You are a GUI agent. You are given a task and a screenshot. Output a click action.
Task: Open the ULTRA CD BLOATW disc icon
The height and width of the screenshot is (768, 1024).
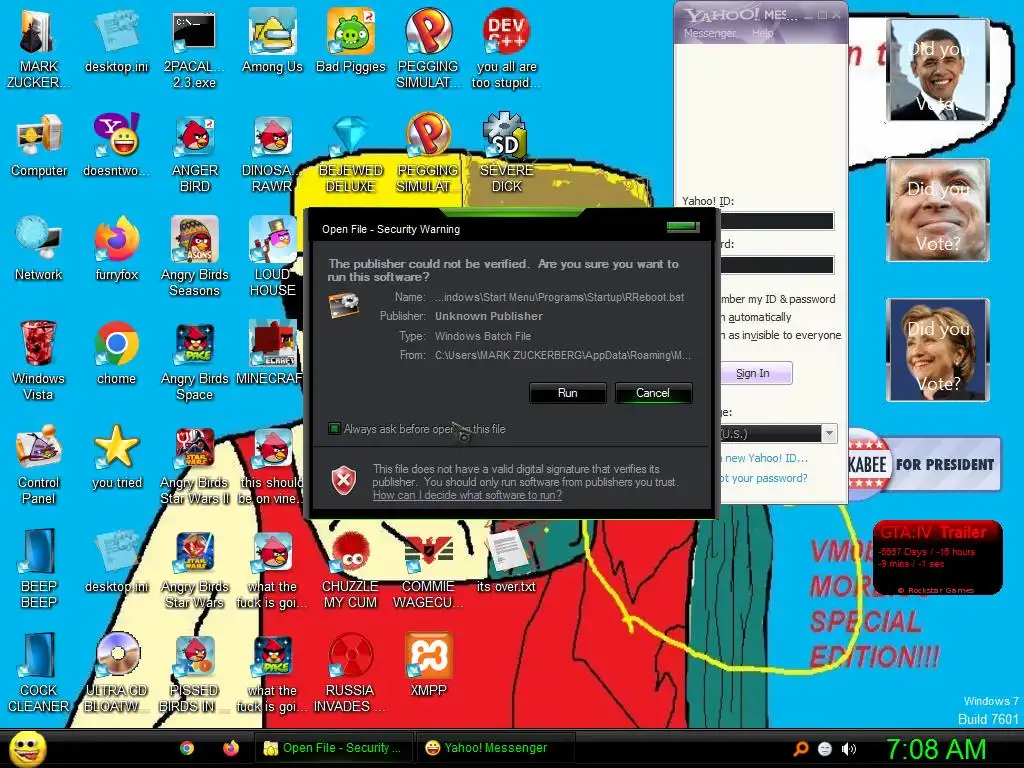[117, 673]
